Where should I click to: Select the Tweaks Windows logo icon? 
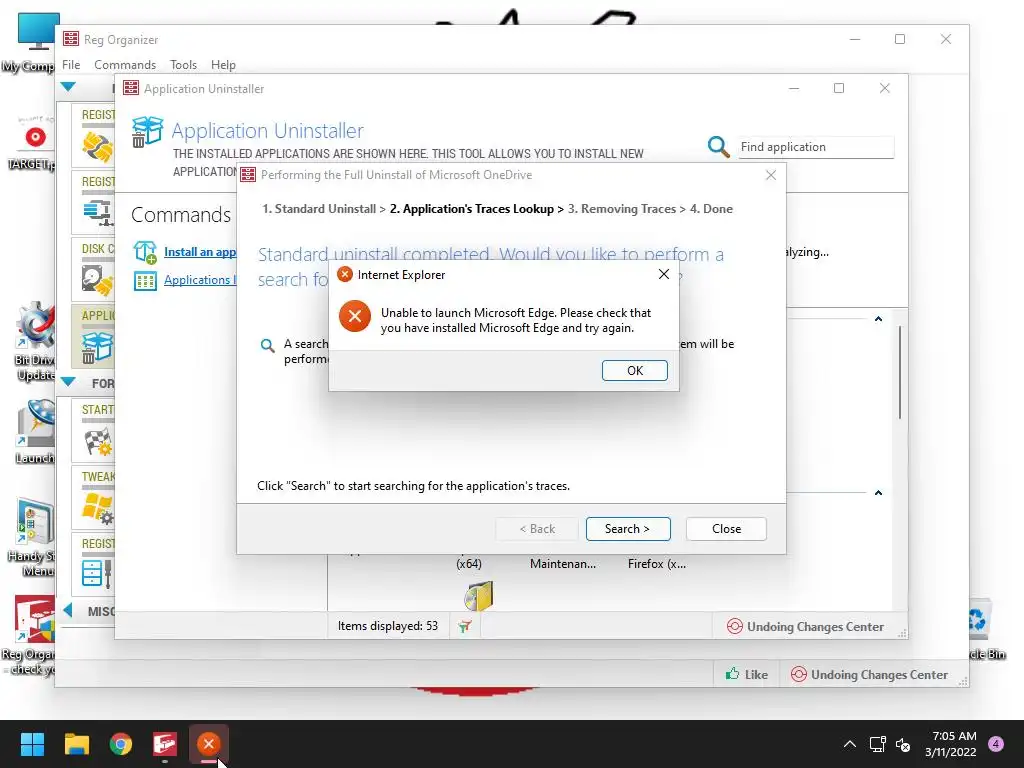[98, 508]
